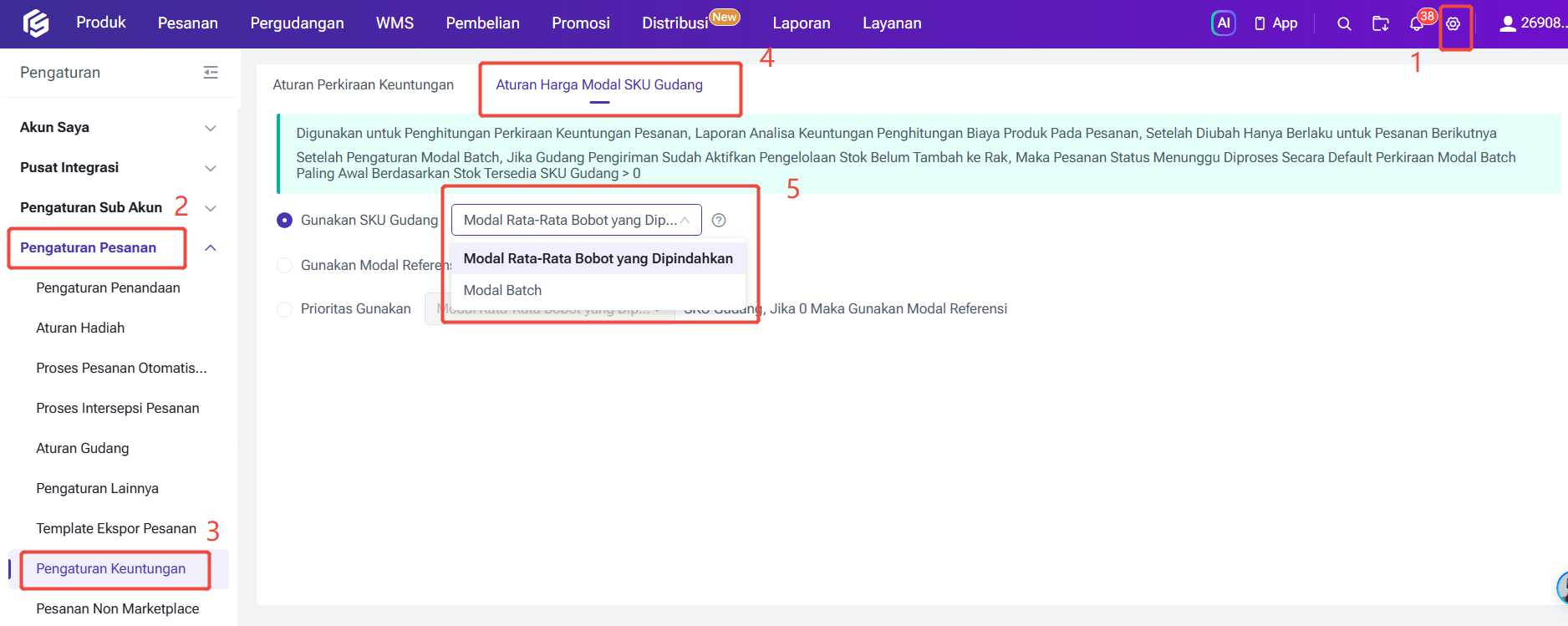Collapse the Pengaturan sidebar menu icon
This screenshot has width=1568, height=626.
(211, 73)
